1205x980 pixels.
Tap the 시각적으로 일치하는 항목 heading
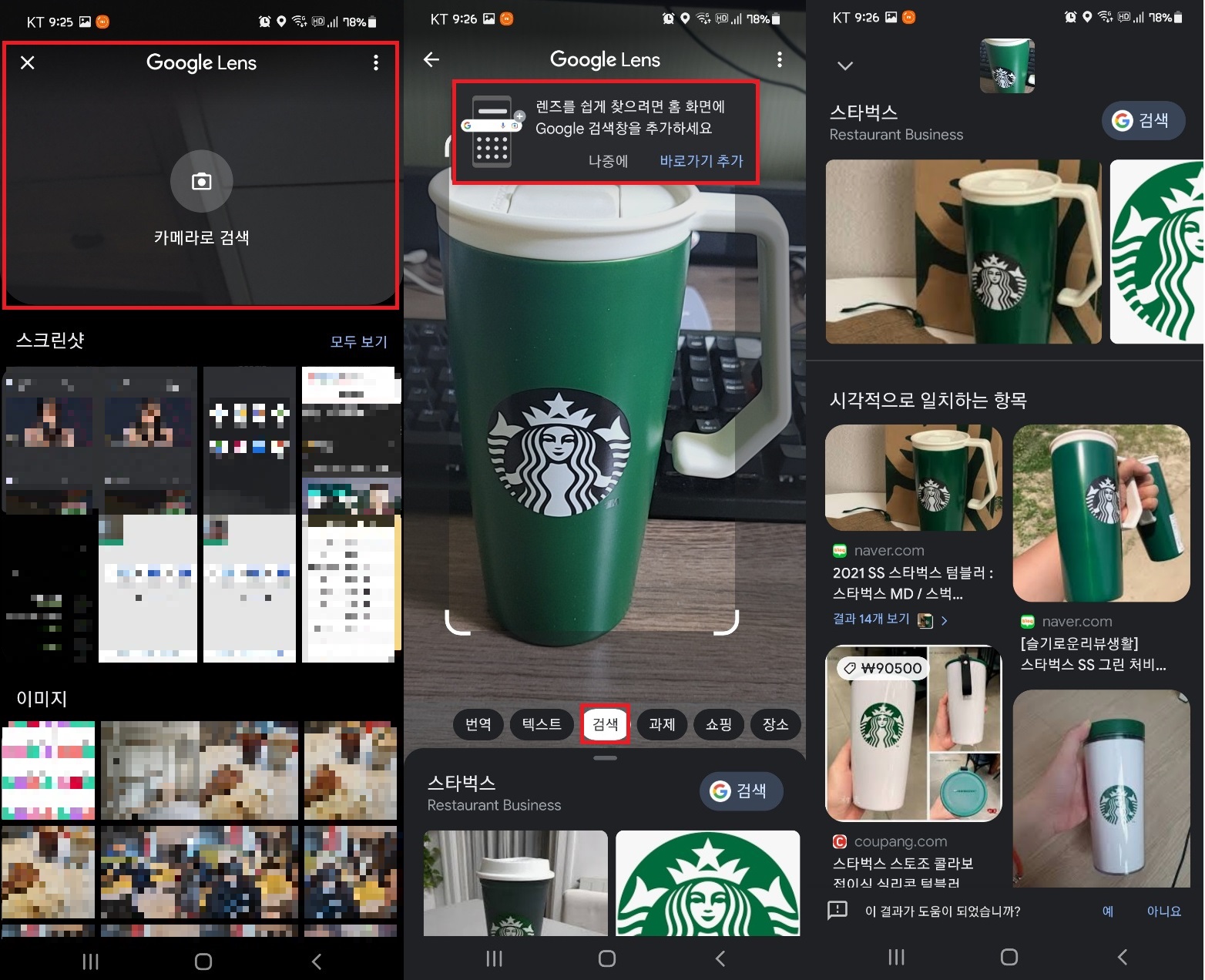pyautogui.click(x=928, y=400)
